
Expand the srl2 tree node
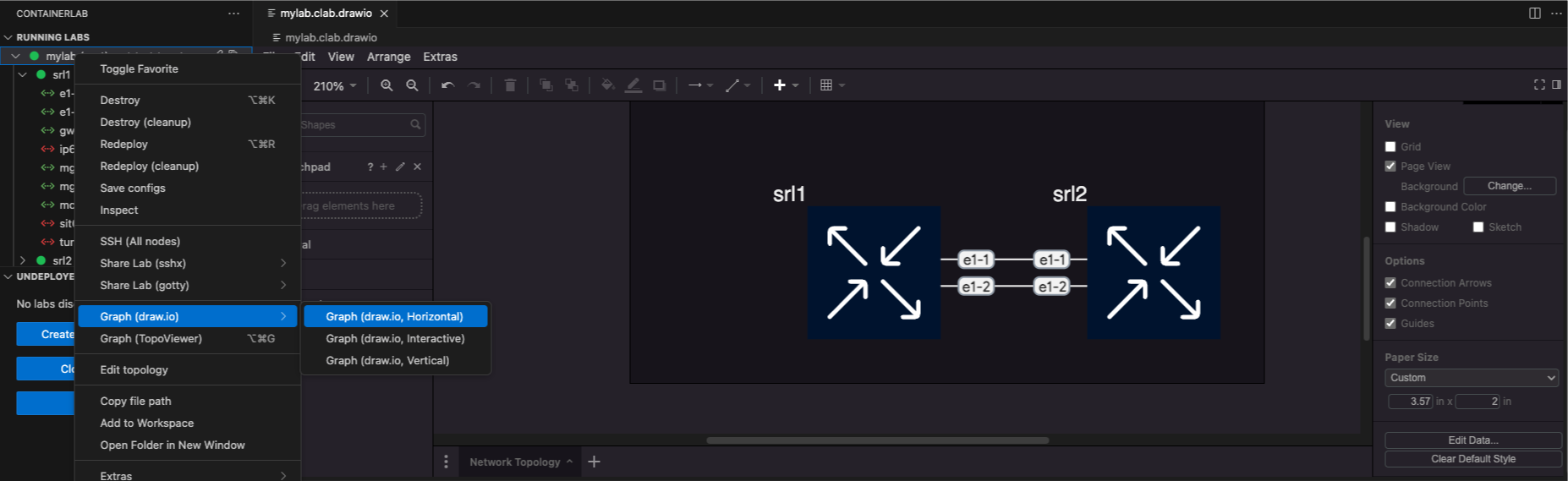23,260
